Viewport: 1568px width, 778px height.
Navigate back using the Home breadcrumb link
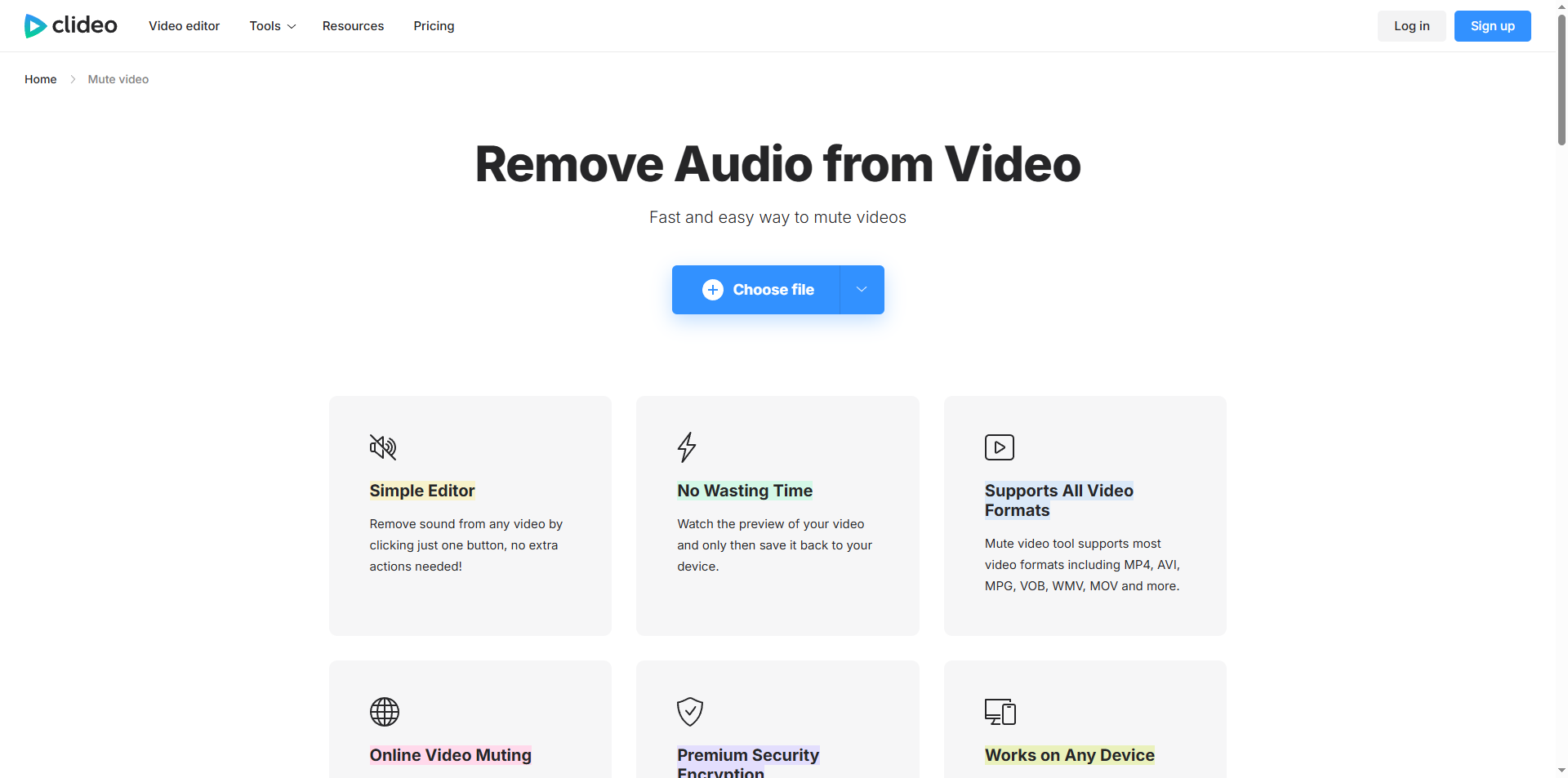pos(40,79)
